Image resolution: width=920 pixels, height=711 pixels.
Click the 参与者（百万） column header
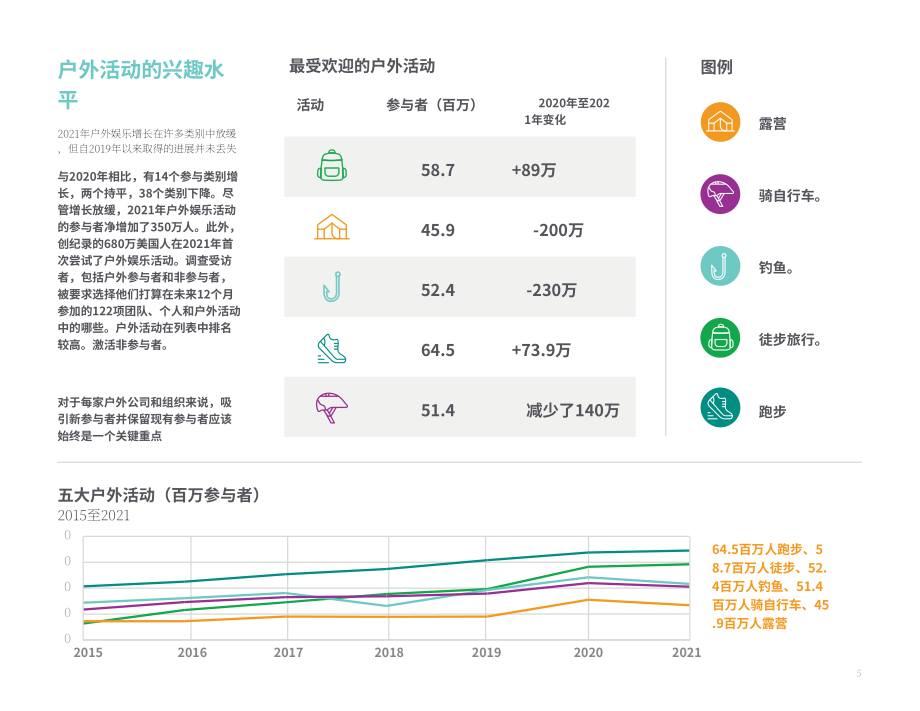point(431,105)
